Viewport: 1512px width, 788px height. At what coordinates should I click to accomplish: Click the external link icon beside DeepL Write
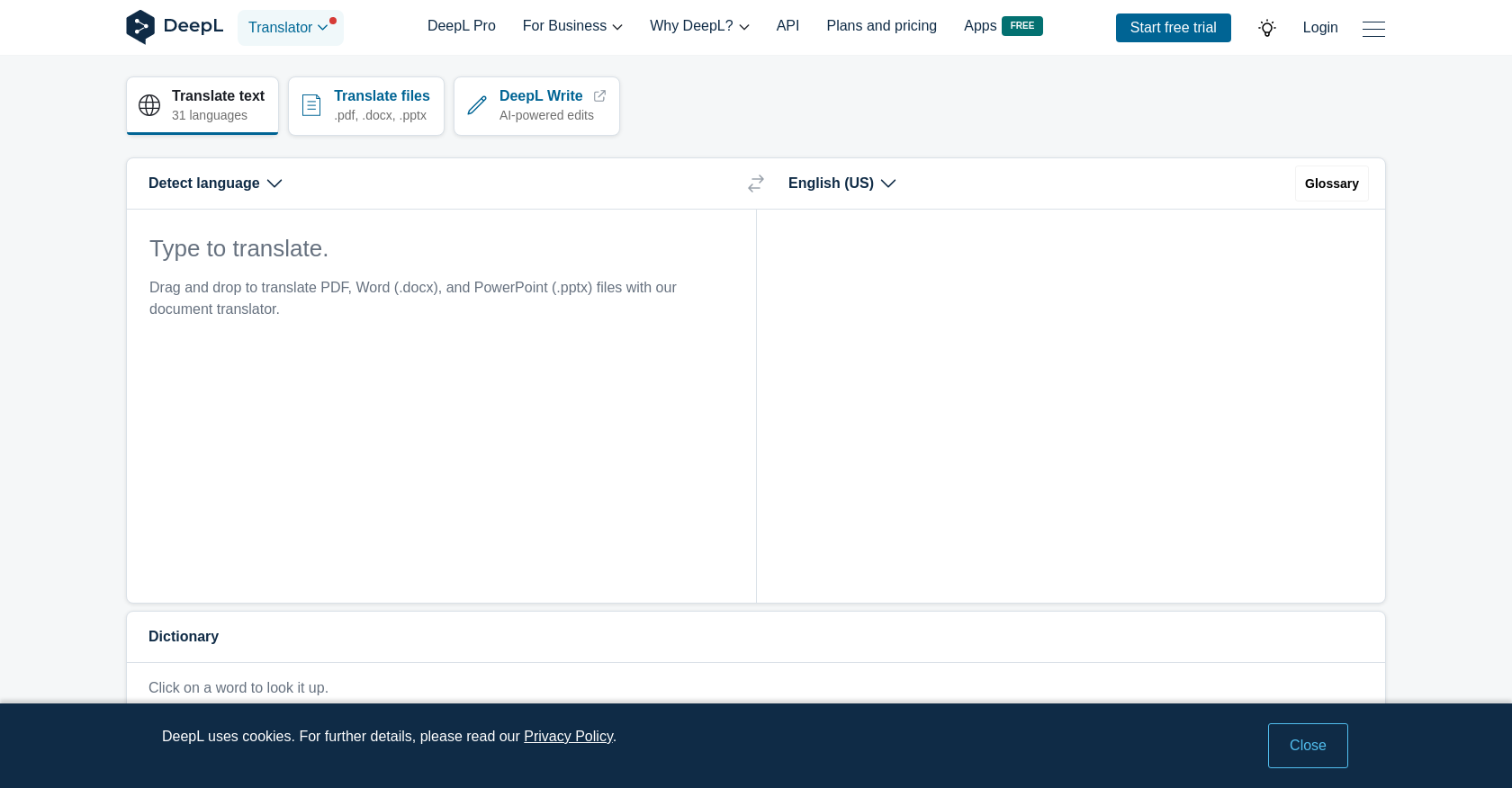(599, 95)
